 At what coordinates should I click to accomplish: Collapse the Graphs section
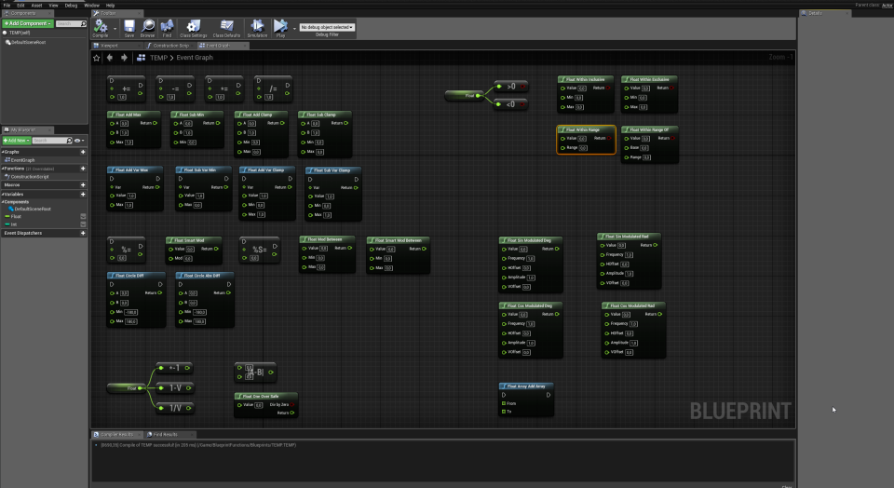coord(3,152)
